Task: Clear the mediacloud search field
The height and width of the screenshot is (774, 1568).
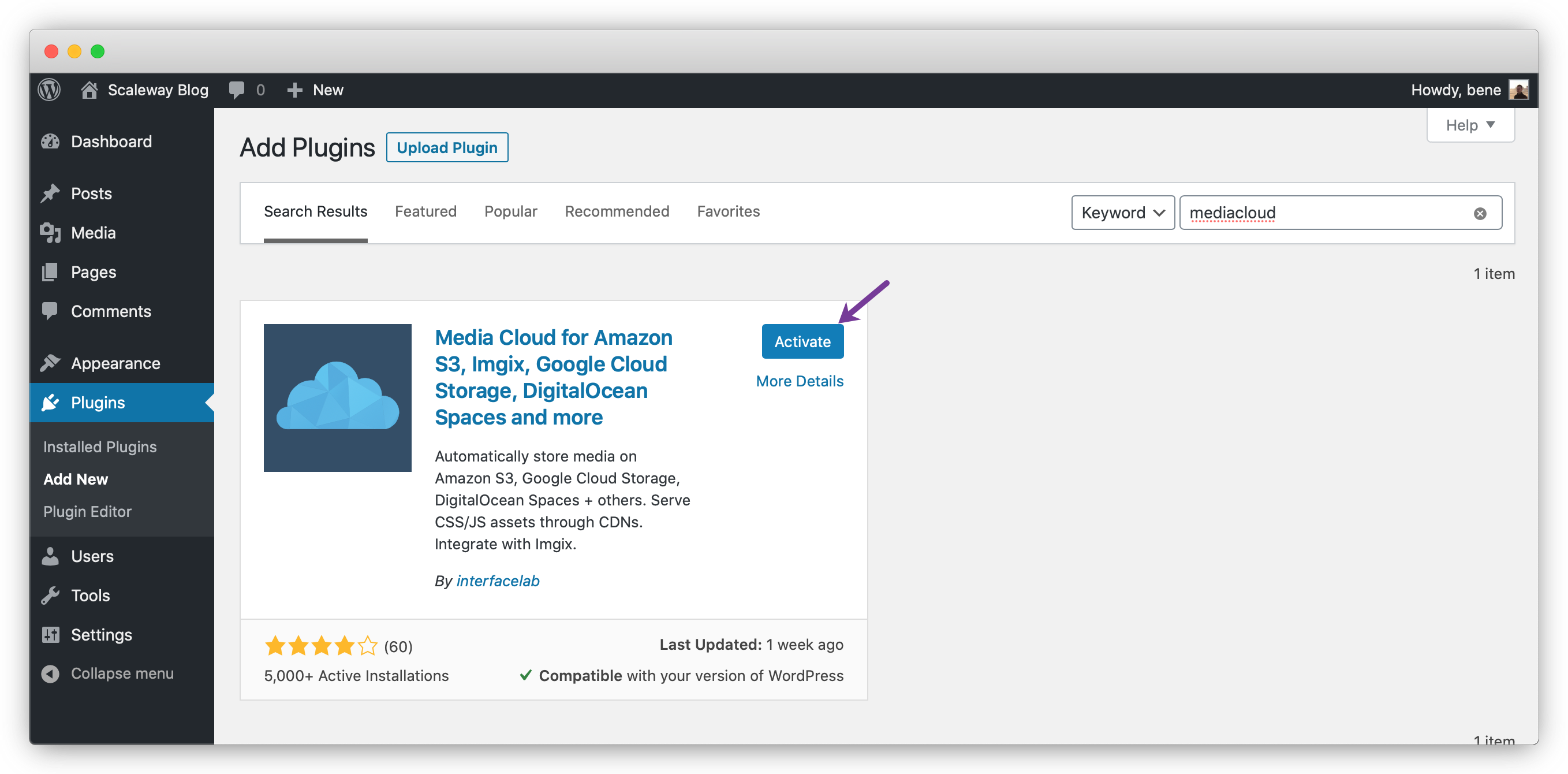Action: [1480, 213]
